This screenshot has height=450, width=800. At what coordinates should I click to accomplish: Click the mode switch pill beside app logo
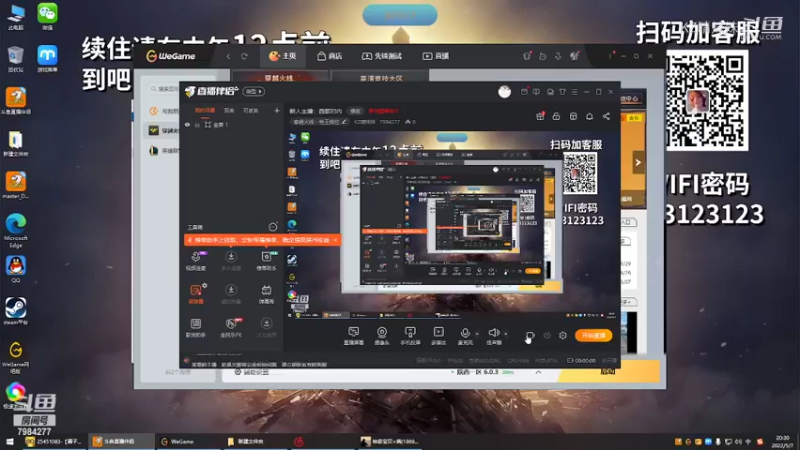[x=254, y=92]
